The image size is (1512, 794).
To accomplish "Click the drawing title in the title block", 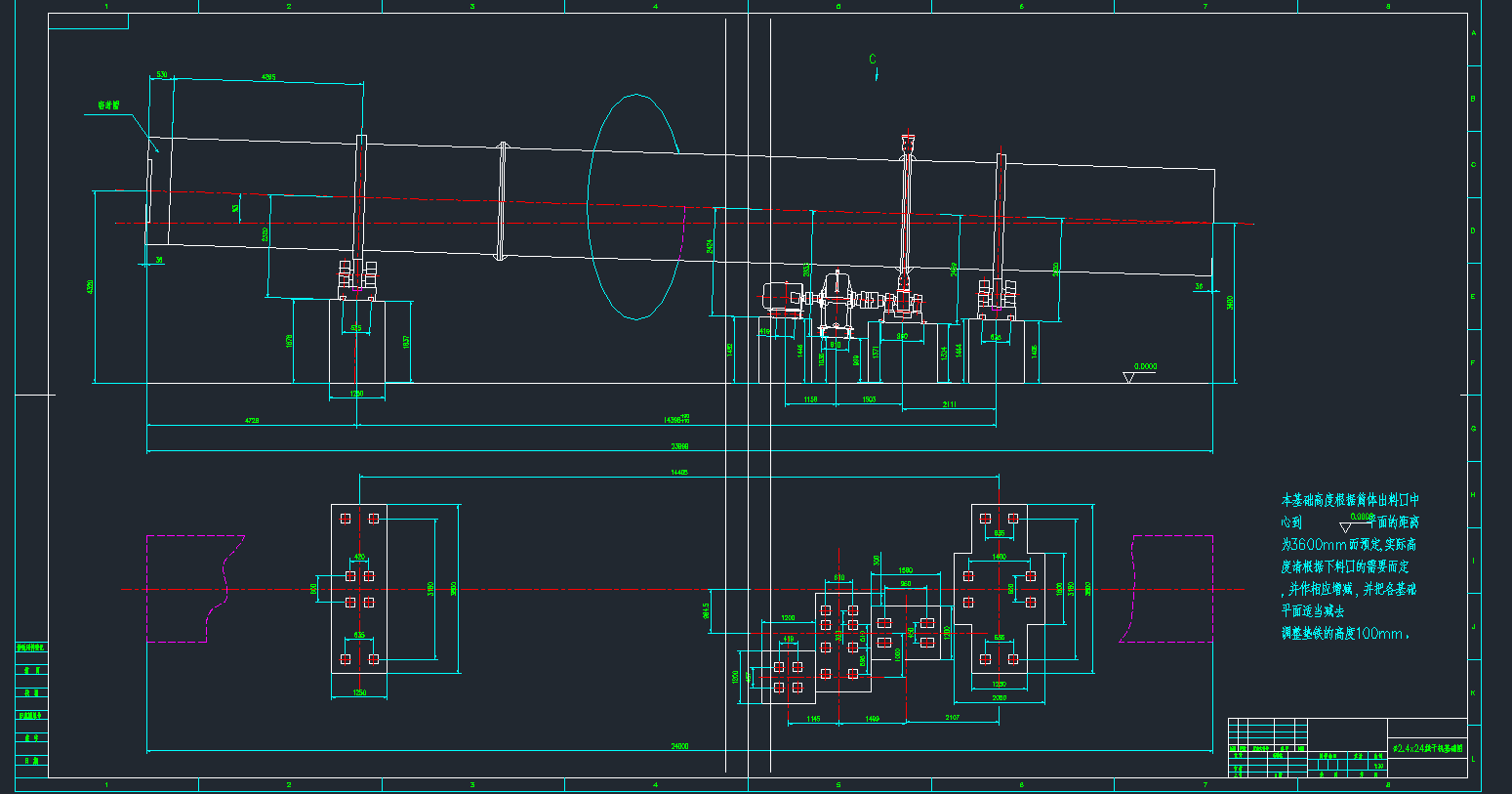I will click(1426, 747).
